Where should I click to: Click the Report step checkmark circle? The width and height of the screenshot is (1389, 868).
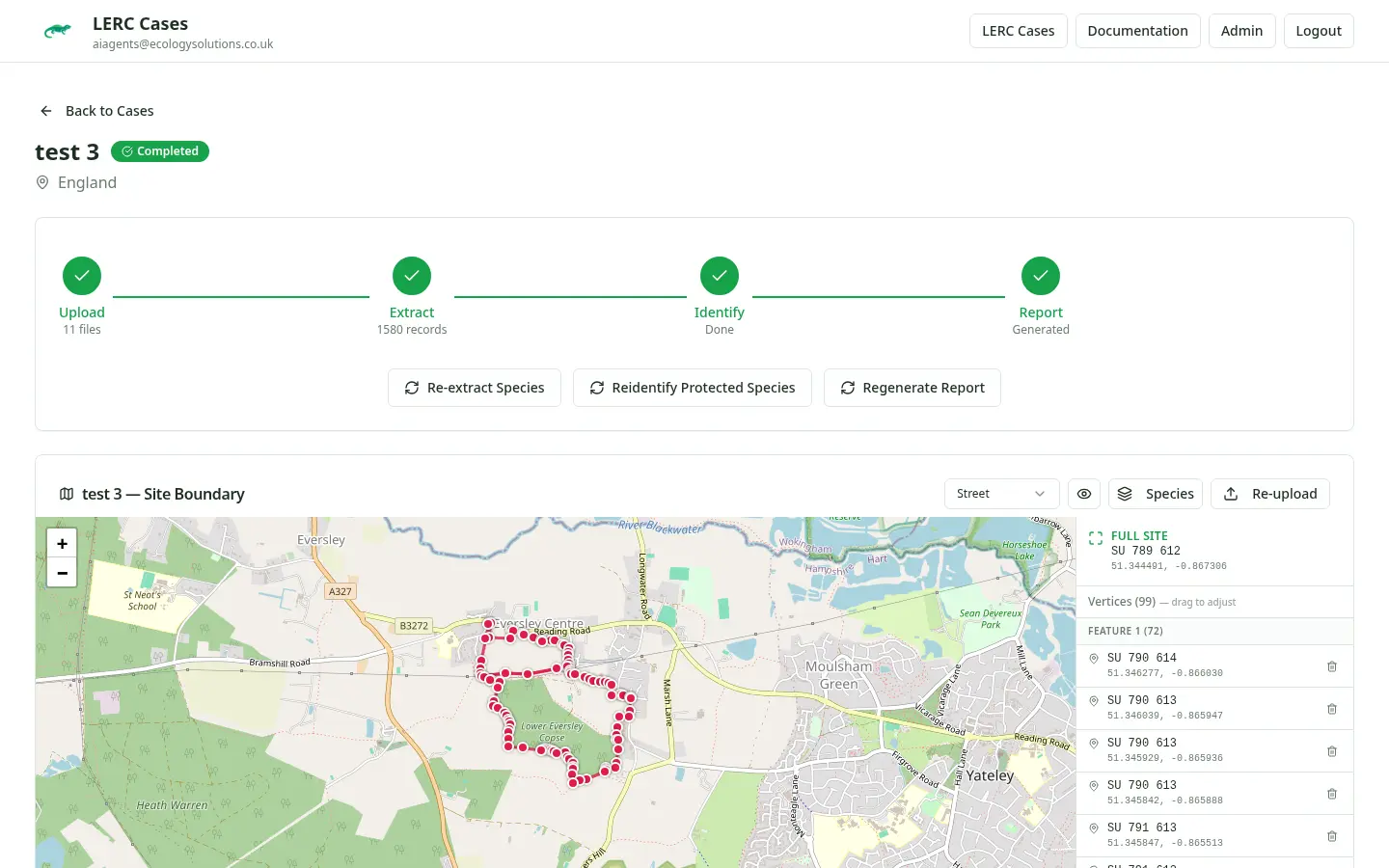tap(1041, 276)
